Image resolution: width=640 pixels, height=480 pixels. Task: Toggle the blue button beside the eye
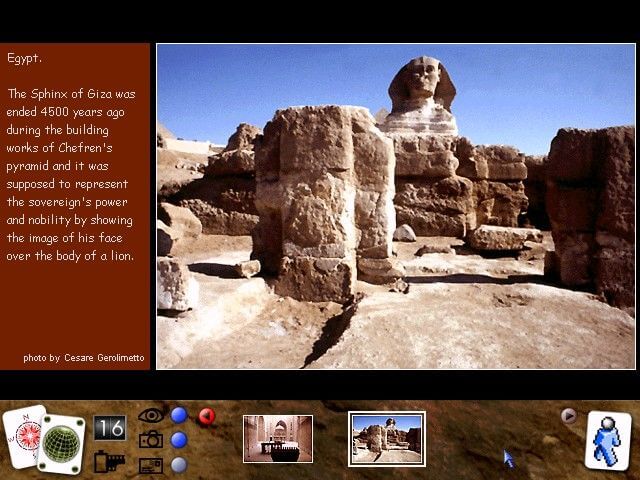point(179,416)
